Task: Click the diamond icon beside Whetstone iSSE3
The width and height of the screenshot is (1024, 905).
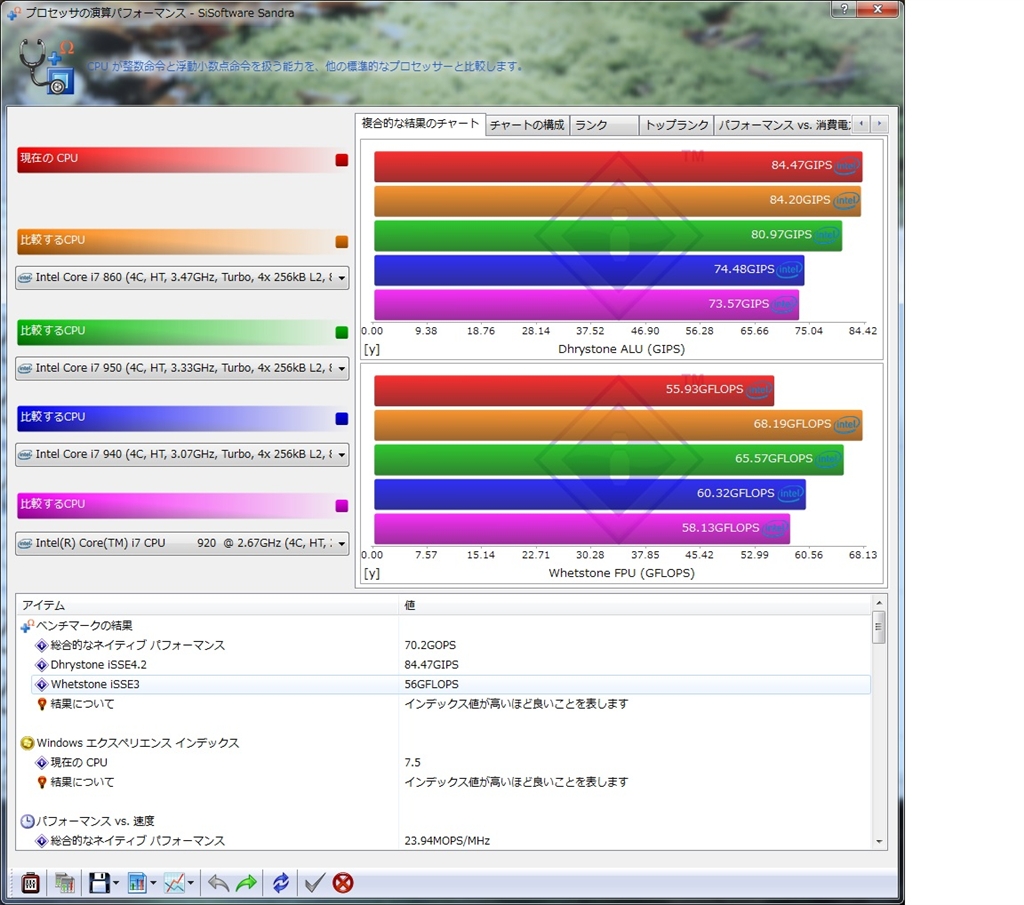Action: (x=42, y=684)
